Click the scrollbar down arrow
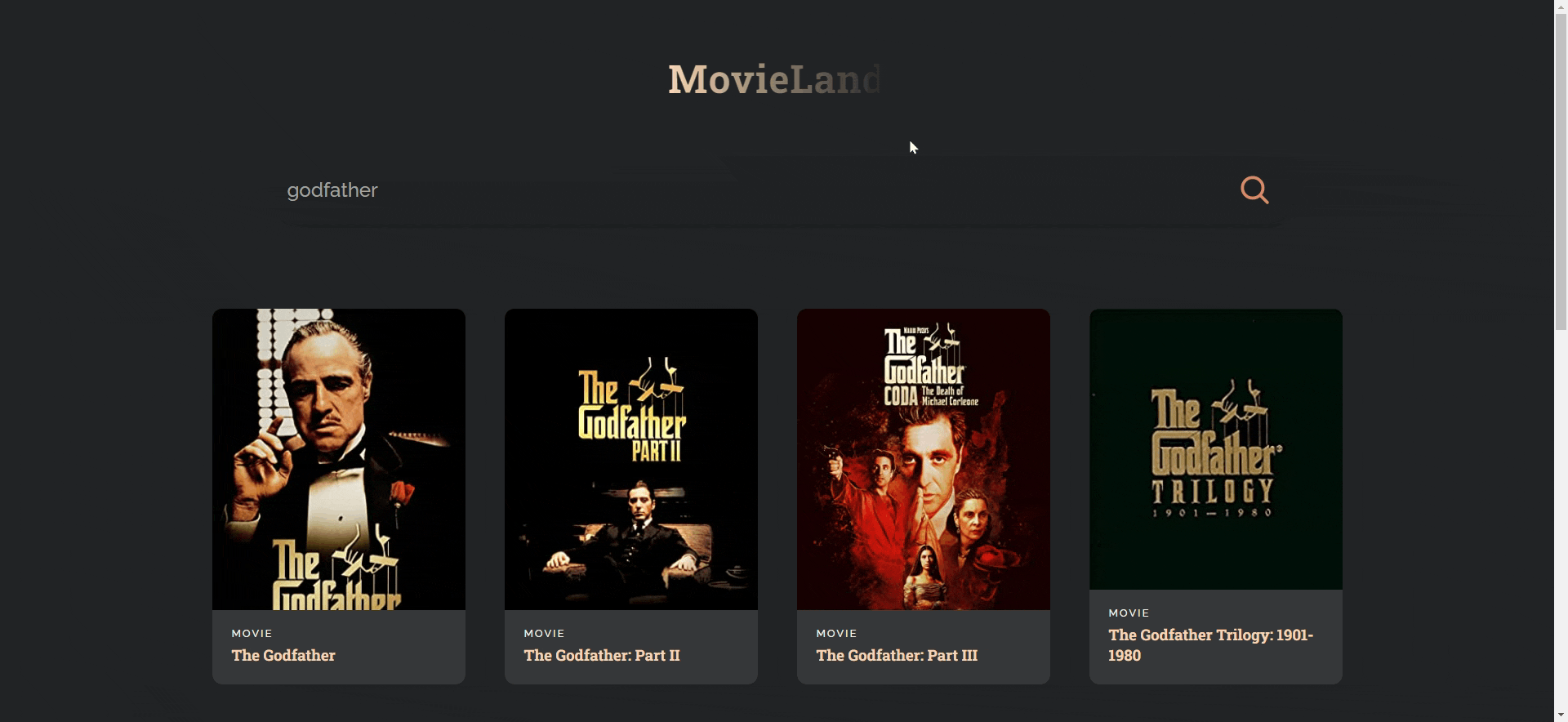 (1561, 715)
